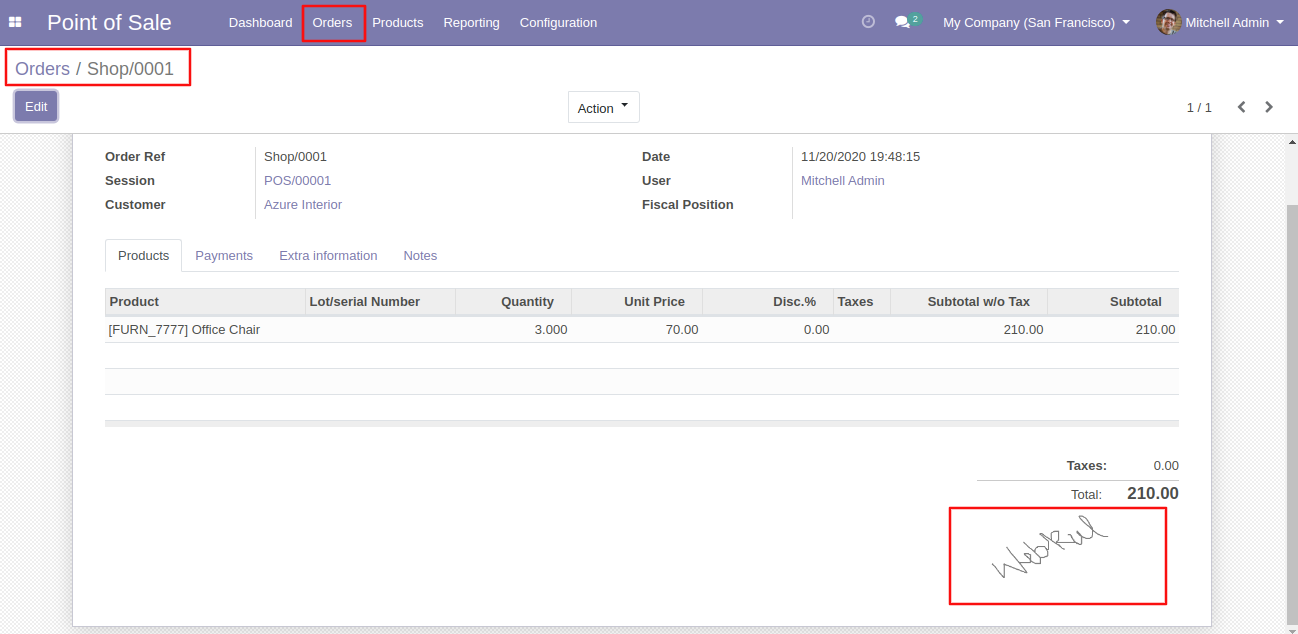Click the Product column header

205,302
